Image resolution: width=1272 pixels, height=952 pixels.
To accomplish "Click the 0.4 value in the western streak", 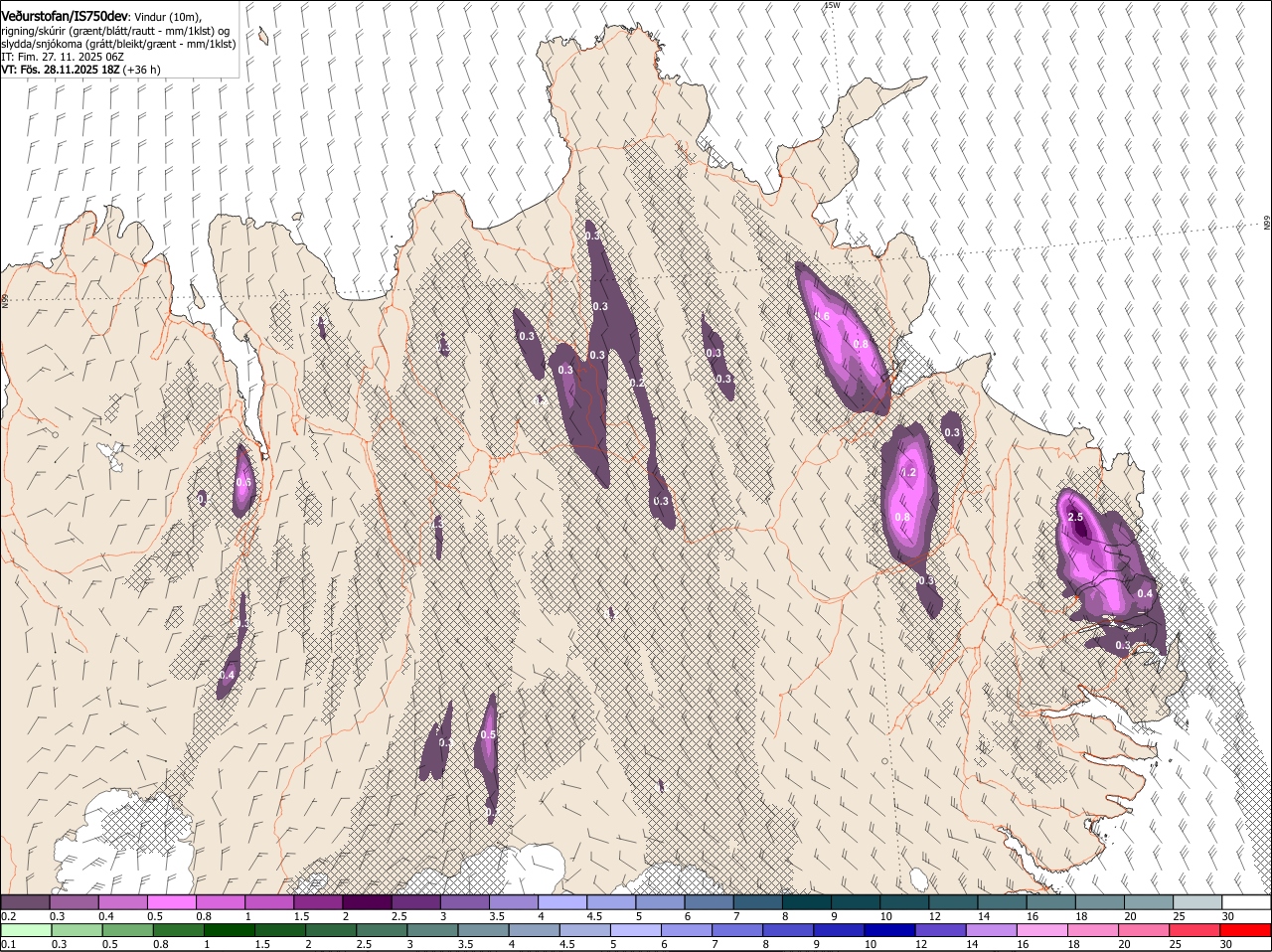I will 227,676.
